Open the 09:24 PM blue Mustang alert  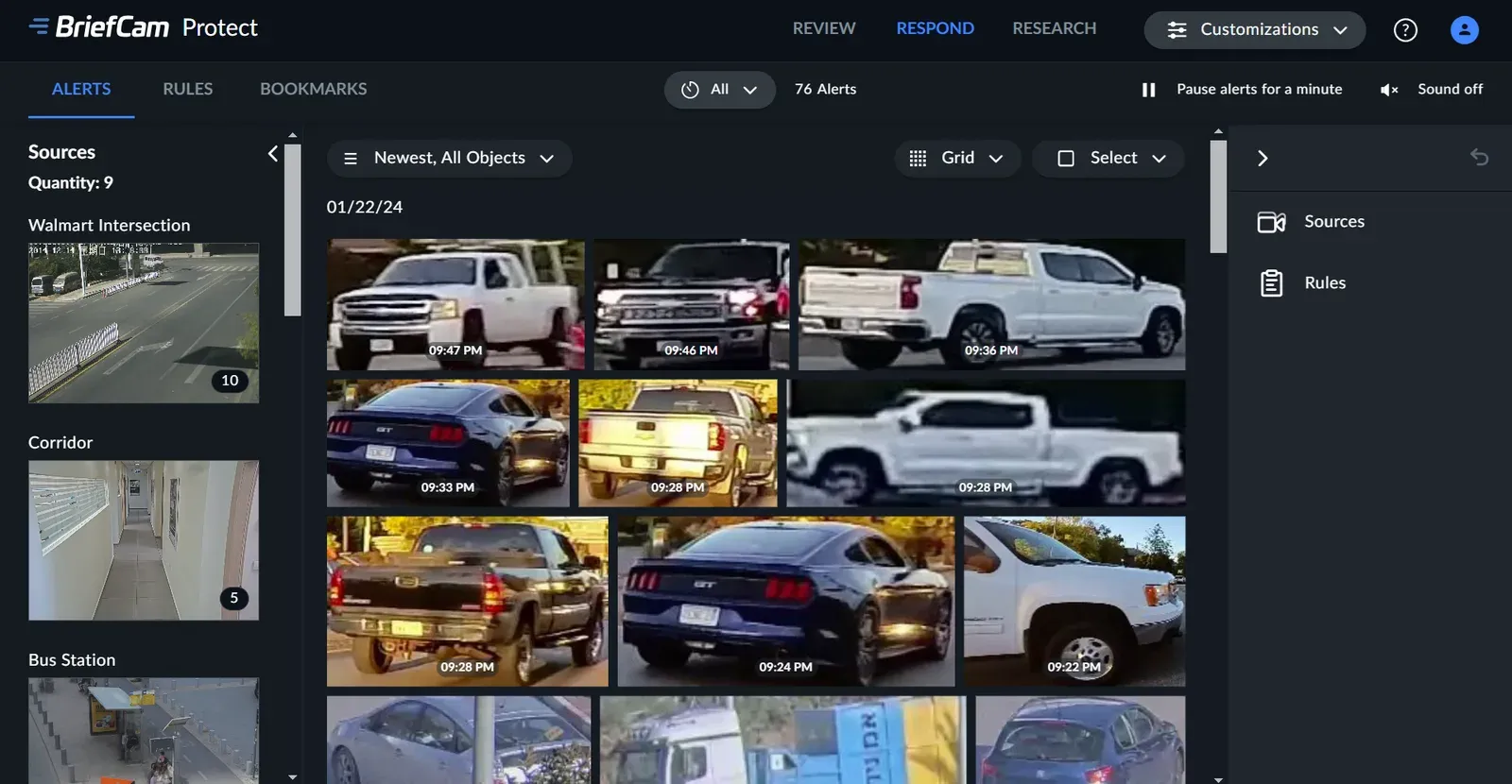point(786,602)
